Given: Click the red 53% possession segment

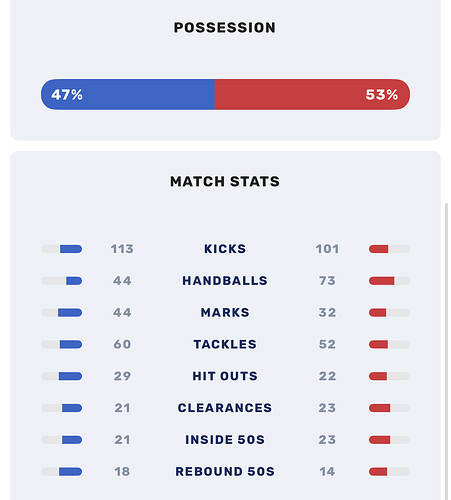Looking at the screenshot, I should tap(312, 94).
